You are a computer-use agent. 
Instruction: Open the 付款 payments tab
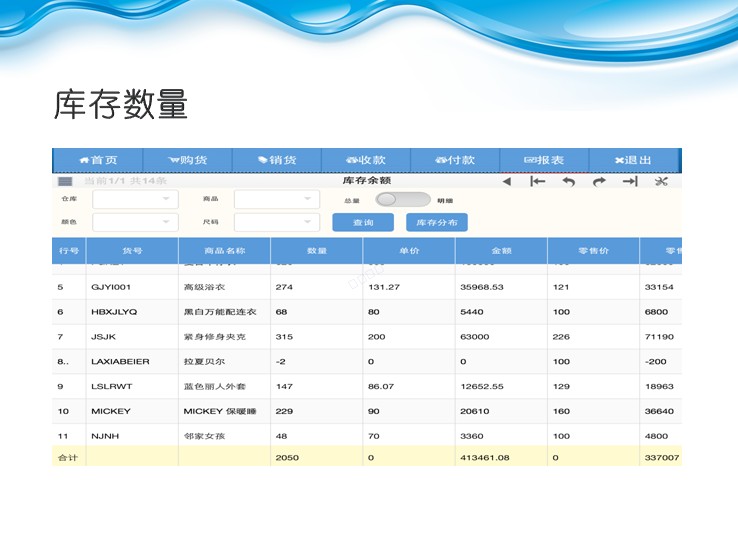coord(455,160)
